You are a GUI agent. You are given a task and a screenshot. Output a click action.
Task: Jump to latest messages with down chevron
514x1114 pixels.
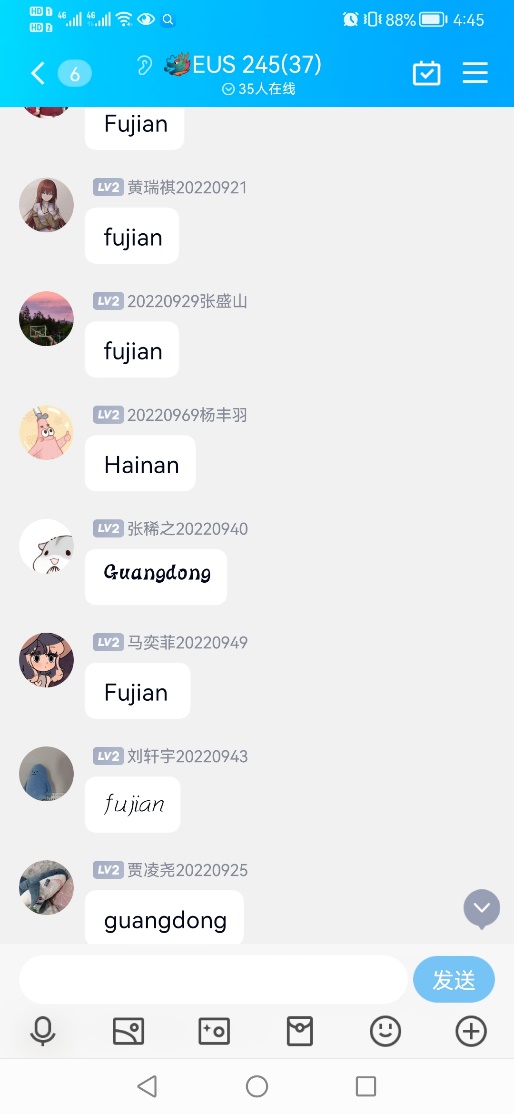pyautogui.click(x=482, y=909)
